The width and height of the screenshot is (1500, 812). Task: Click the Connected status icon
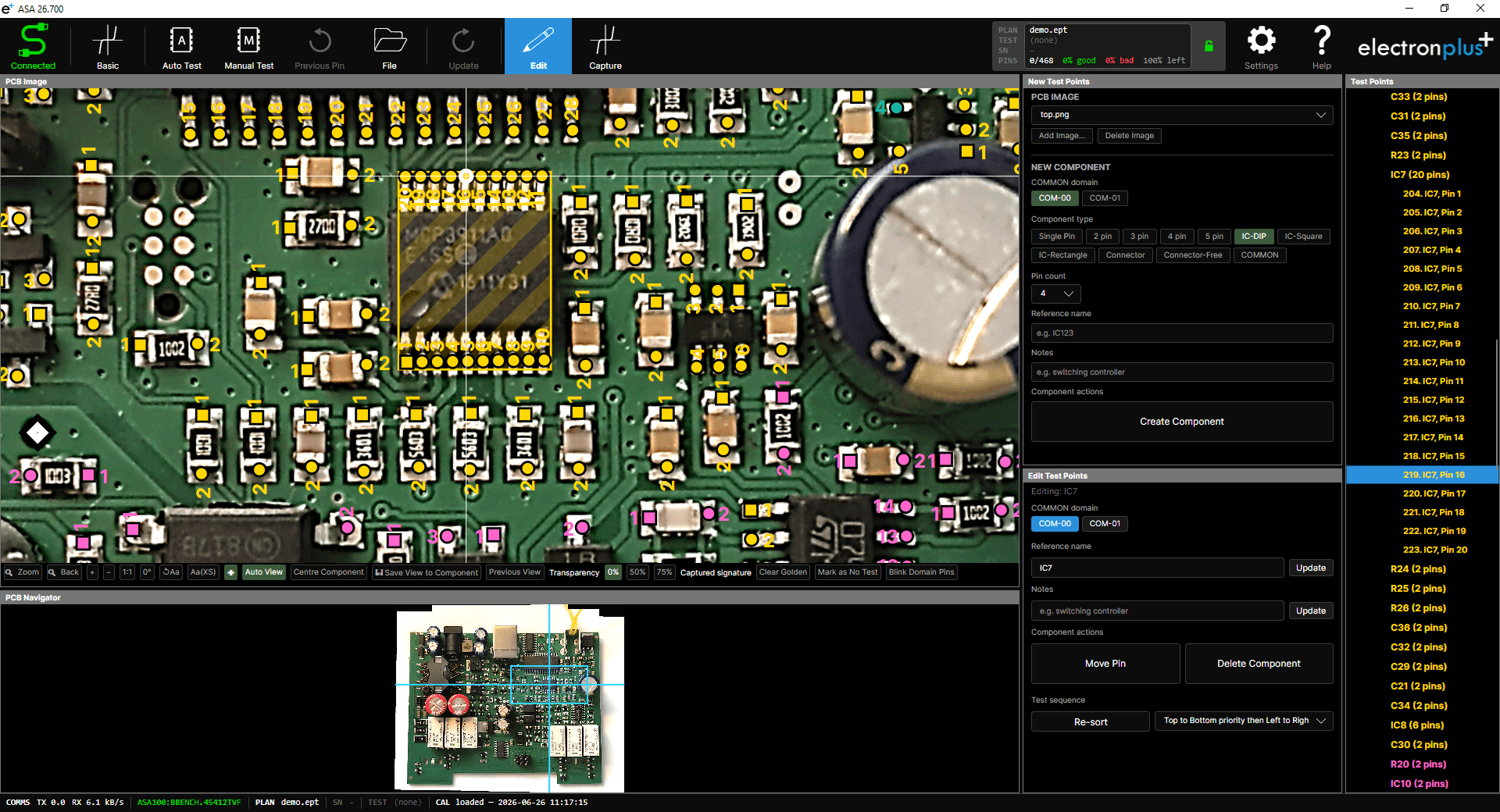pos(33,47)
